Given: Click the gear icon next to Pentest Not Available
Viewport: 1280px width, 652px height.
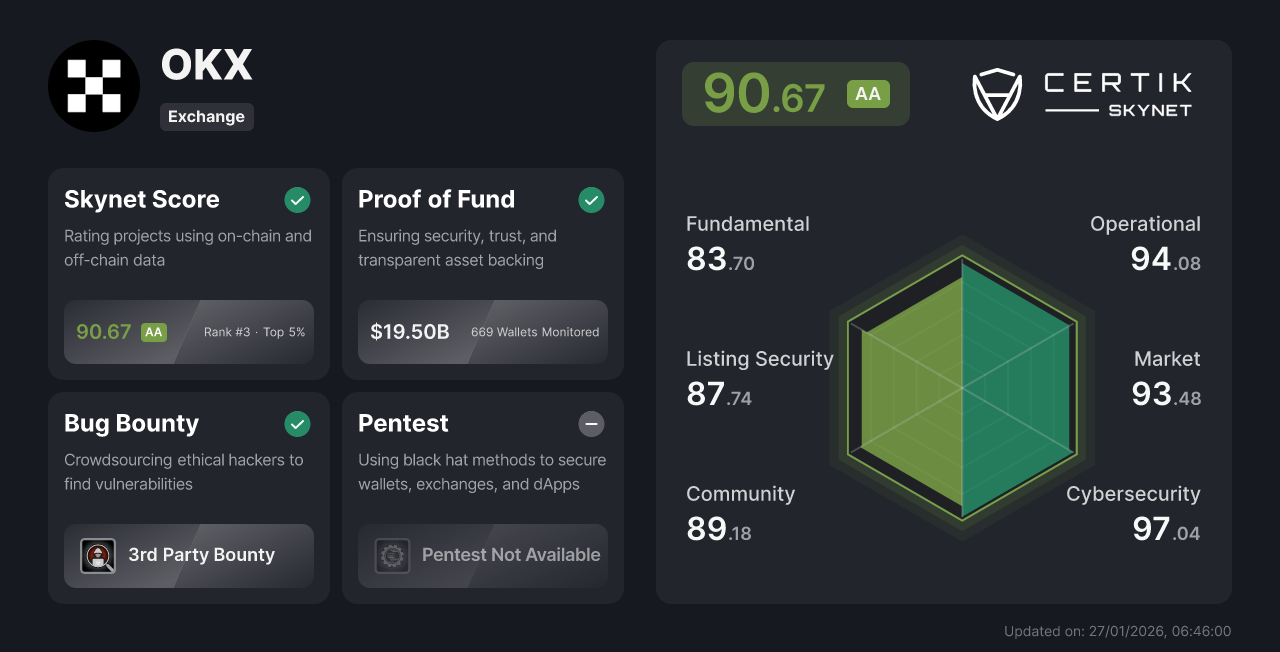Looking at the screenshot, I should click(392, 556).
